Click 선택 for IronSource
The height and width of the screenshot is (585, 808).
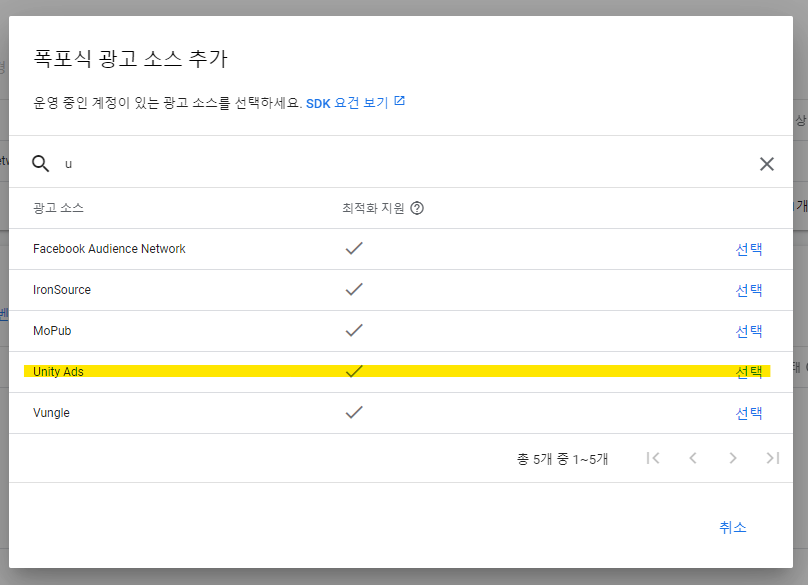click(749, 291)
